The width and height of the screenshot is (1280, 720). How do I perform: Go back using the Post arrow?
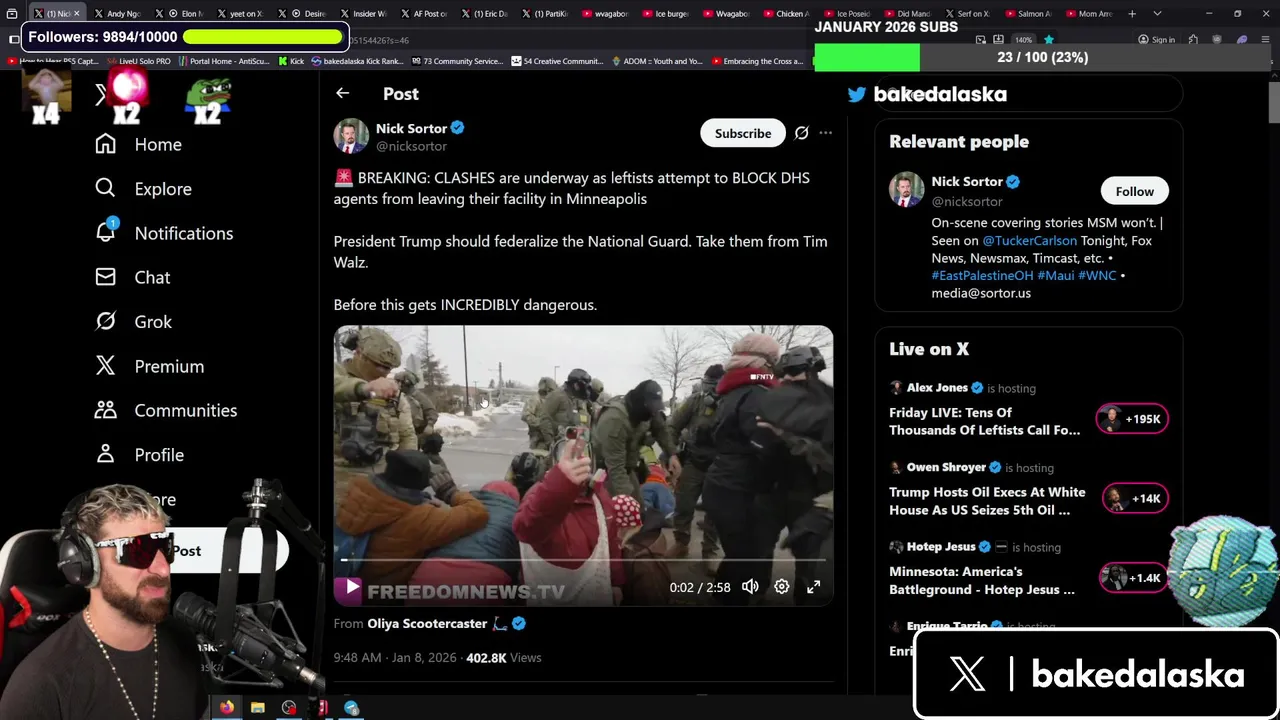coord(342,93)
